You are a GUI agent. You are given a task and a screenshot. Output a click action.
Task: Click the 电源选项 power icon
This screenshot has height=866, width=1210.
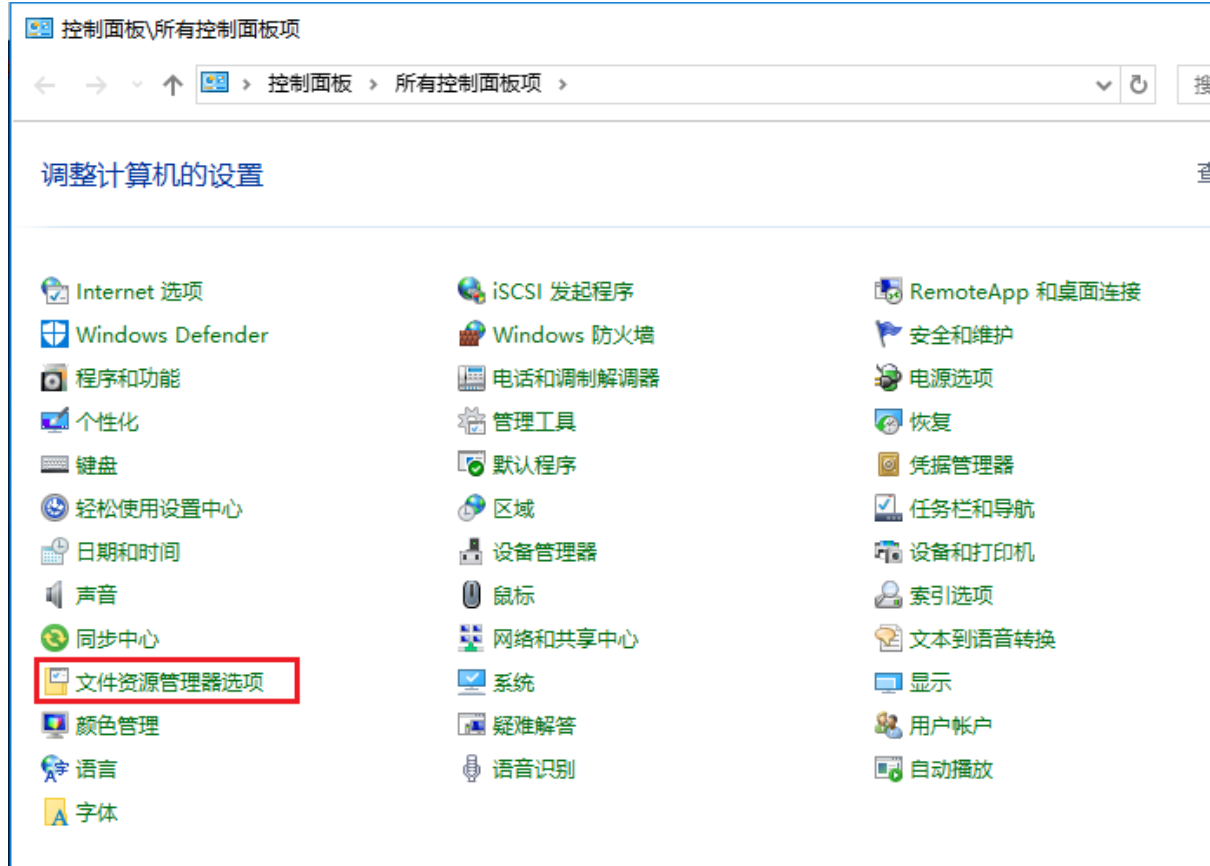pos(888,378)
